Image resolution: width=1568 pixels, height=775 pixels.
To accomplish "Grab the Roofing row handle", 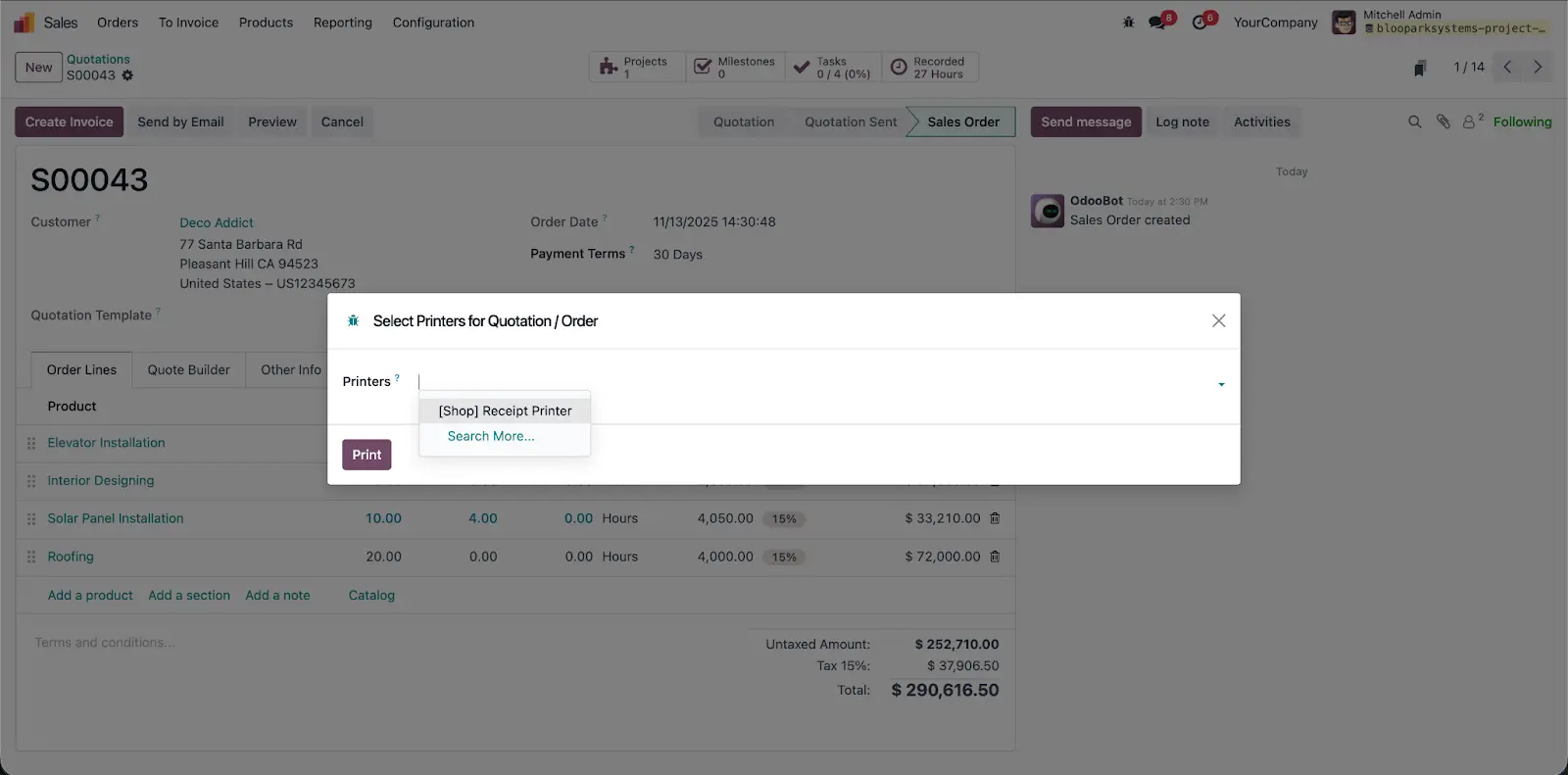I will [31, 557].
